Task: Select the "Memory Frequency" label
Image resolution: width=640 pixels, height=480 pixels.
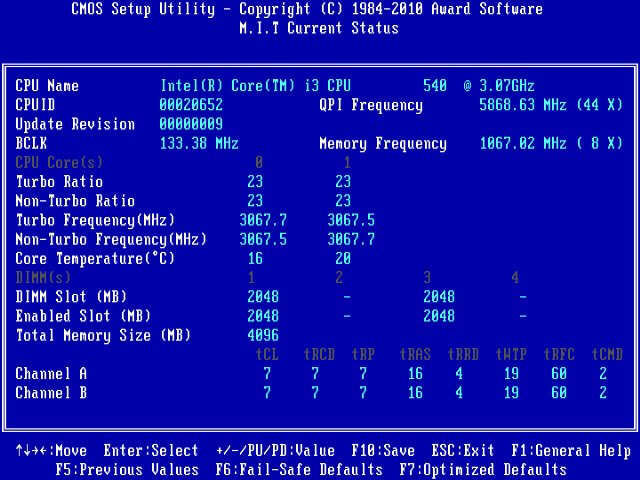Action: [x=383, y=144]
